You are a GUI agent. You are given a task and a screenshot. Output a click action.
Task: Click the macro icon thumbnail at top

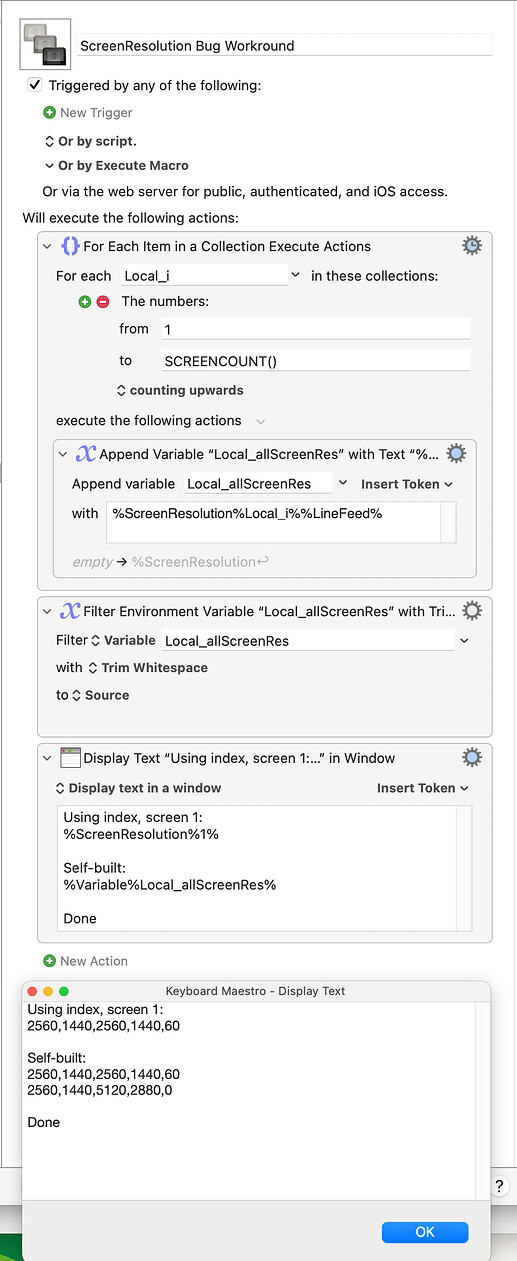pyautogui.click(x=45, y=45)
